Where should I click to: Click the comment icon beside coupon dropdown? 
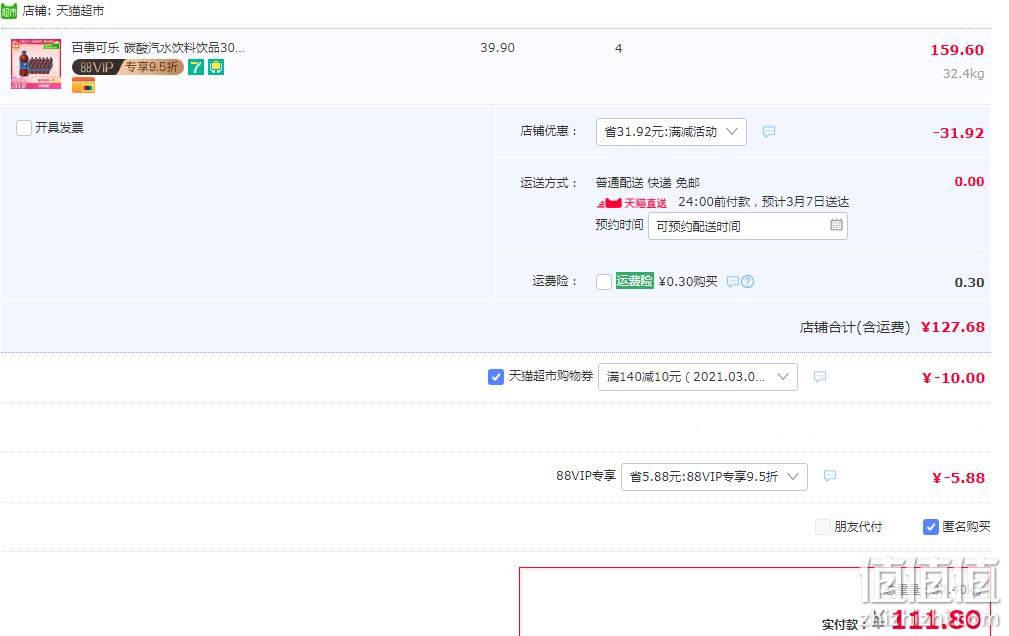819,376
